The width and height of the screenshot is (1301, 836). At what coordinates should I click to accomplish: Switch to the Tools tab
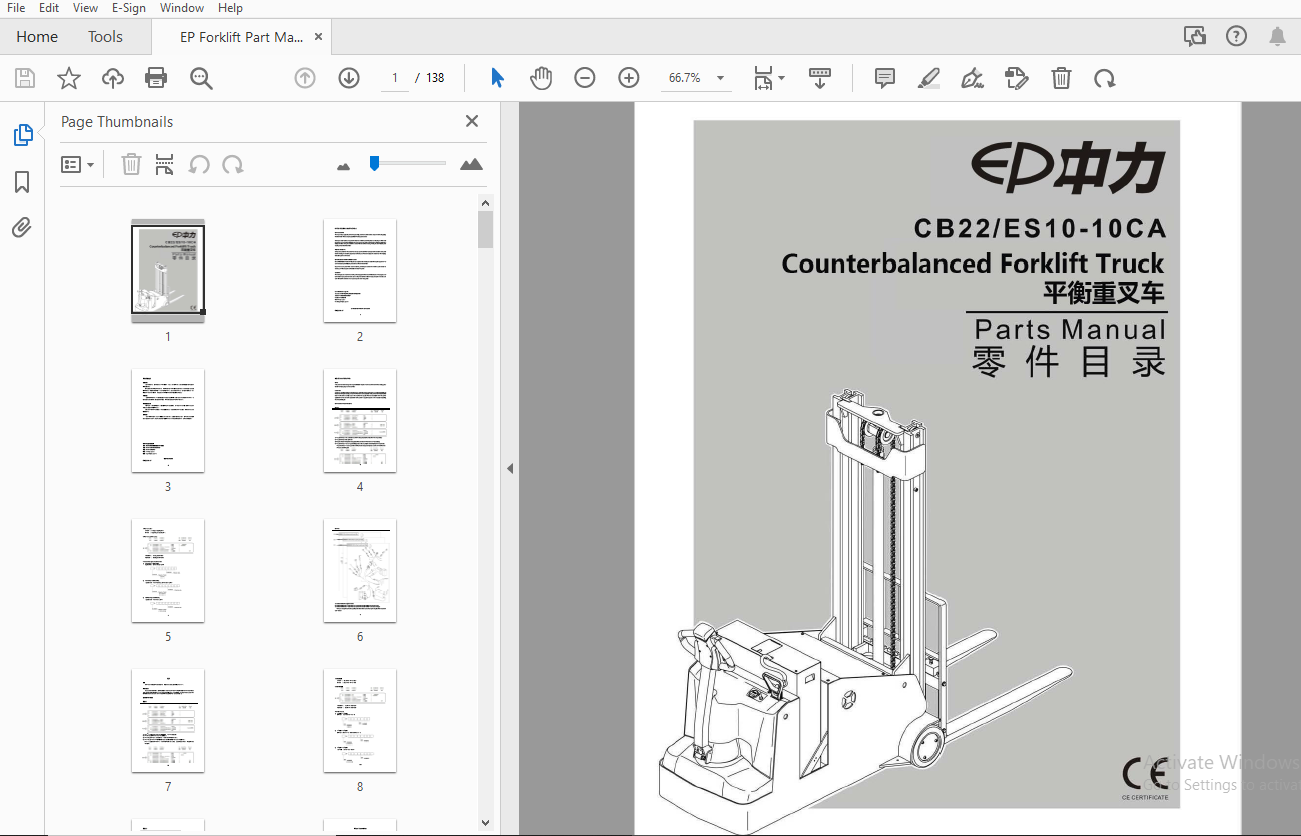[105, 37]
